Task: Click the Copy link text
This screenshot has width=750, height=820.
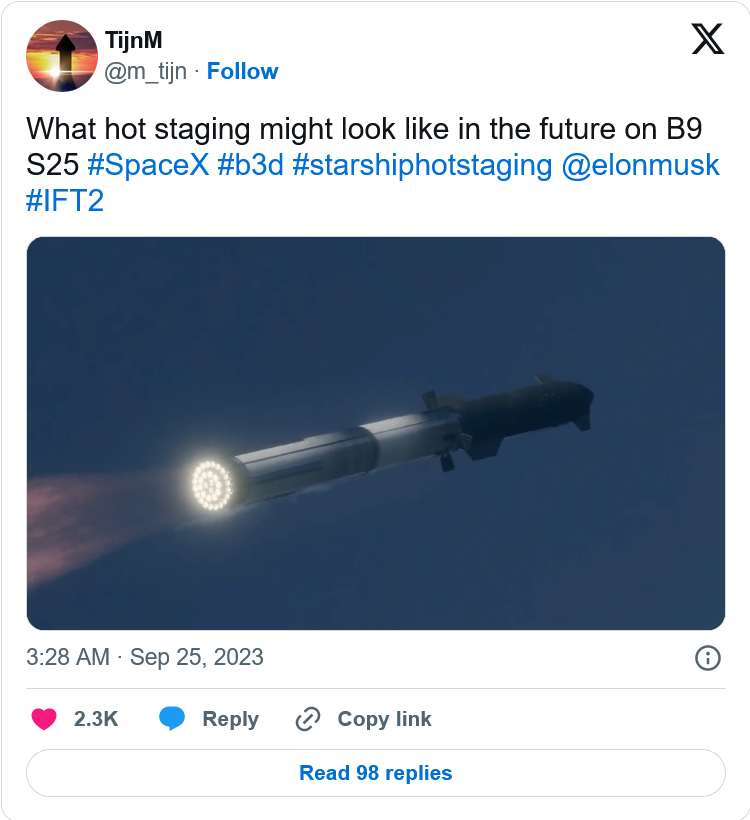Action: tap(384, 719)
